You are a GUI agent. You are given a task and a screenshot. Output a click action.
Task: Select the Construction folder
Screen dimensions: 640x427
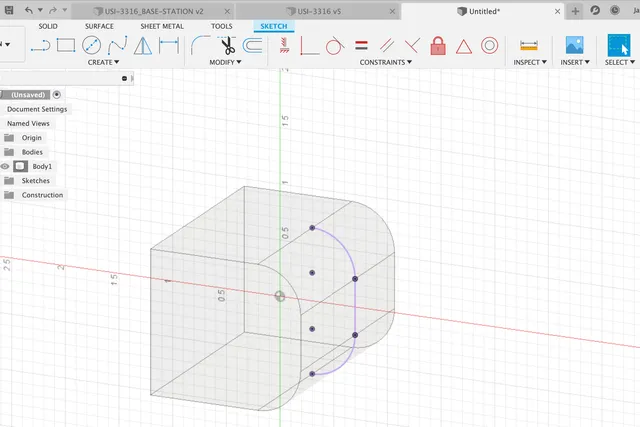(x=42, y=195)
